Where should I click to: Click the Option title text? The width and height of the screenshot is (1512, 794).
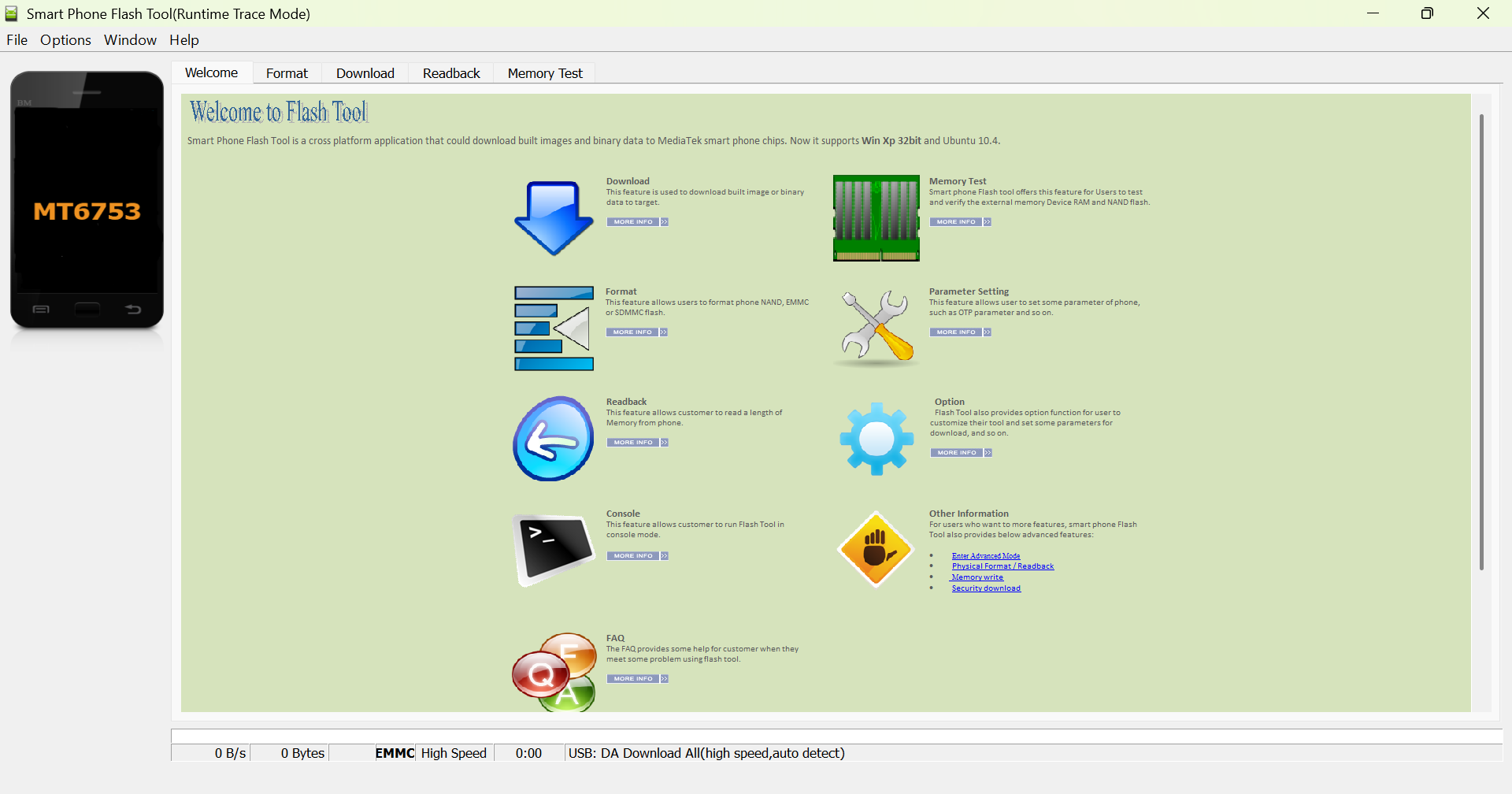[950, 402]
